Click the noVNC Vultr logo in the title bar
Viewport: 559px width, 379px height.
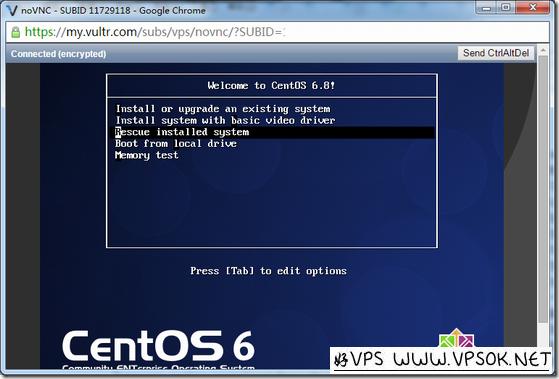[12, 10]
